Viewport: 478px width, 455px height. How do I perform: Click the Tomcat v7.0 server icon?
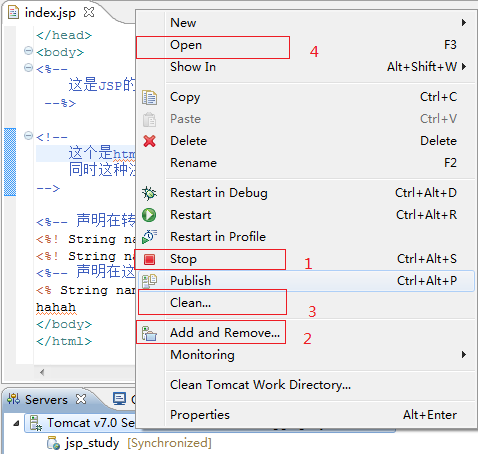tap(35, 423)
